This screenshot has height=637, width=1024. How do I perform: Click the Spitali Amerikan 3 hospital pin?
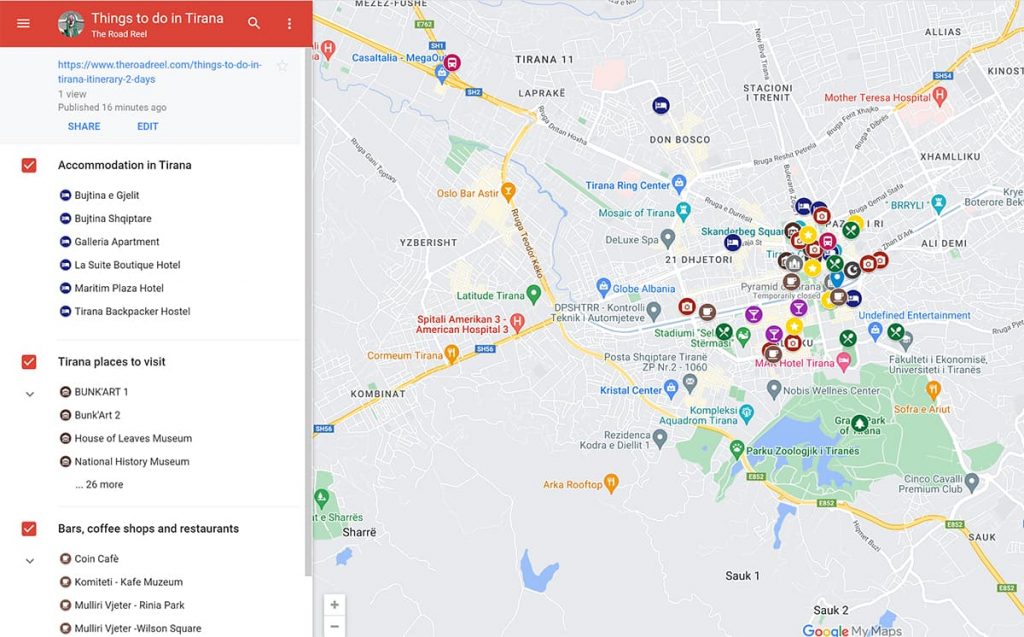tap(517, 321)
